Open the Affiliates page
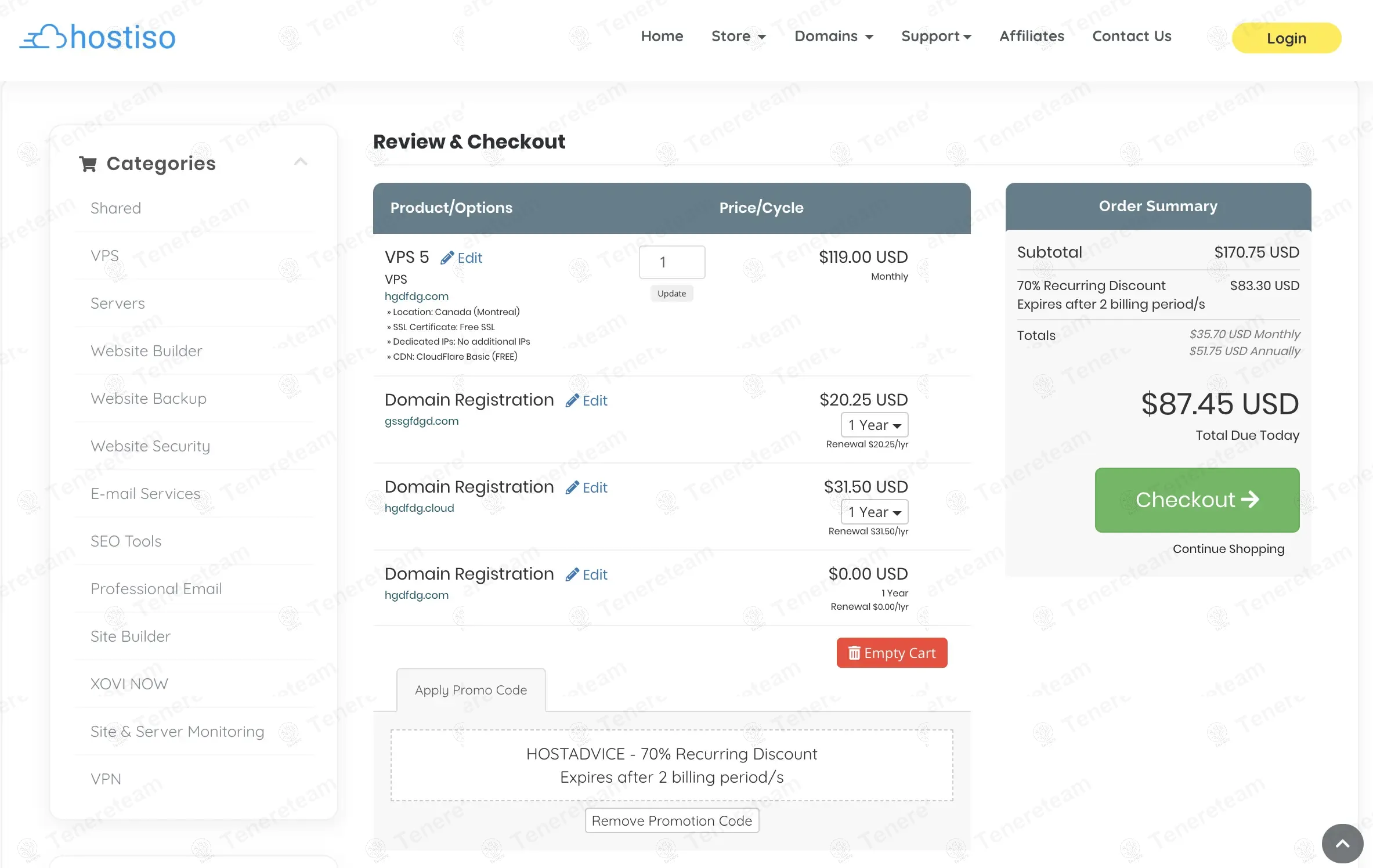The image size is (1373, 868). [1031, 36]
